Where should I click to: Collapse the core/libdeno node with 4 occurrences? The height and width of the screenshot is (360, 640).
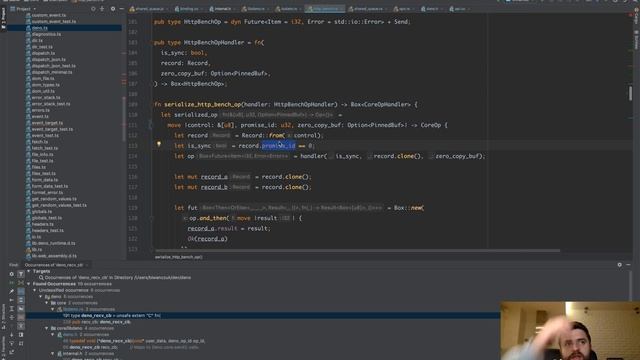pyautogui.click(x=47, y=328)
